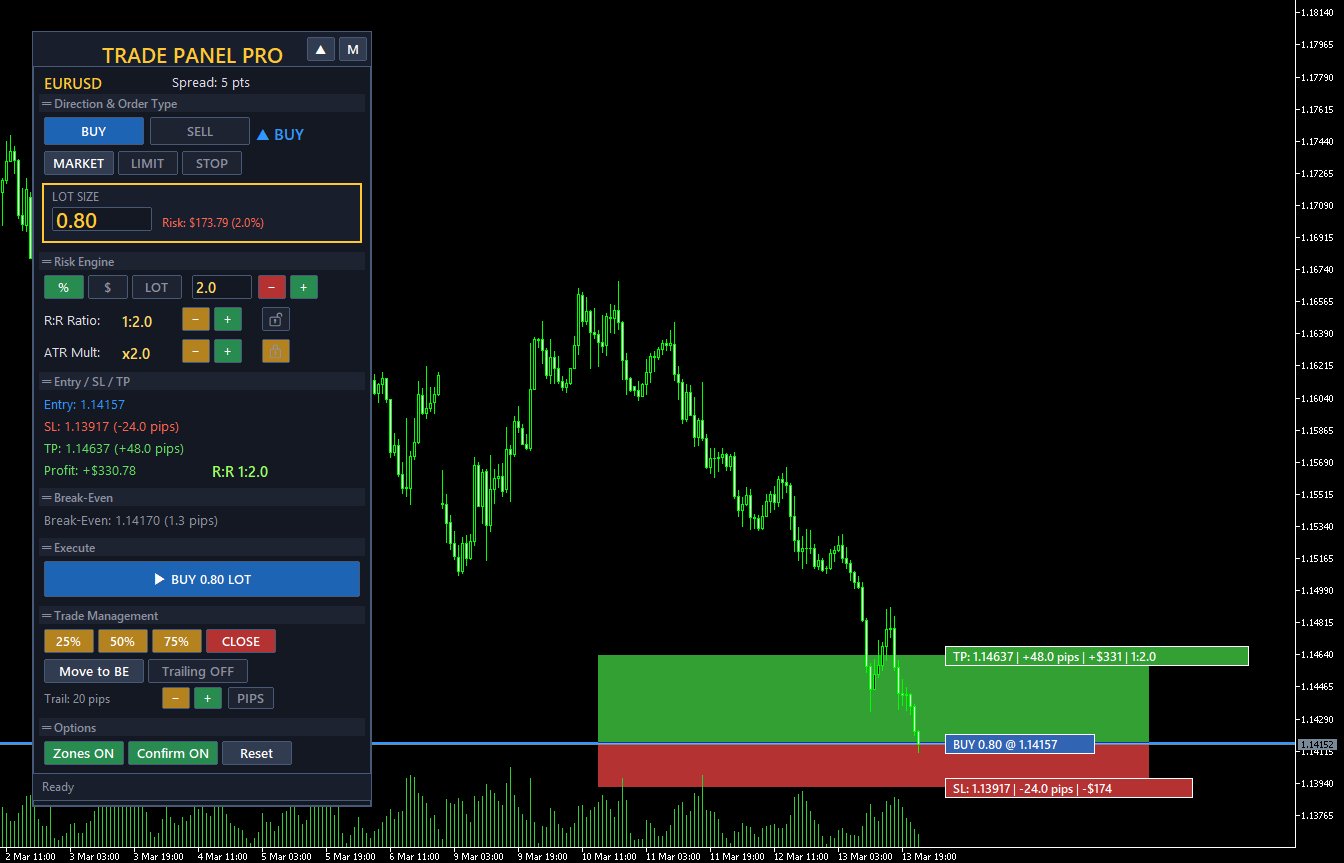The height and width of the screenshot is (863, 1344).
Task: Click the Reset button under Options
Action: pos(257,753)
